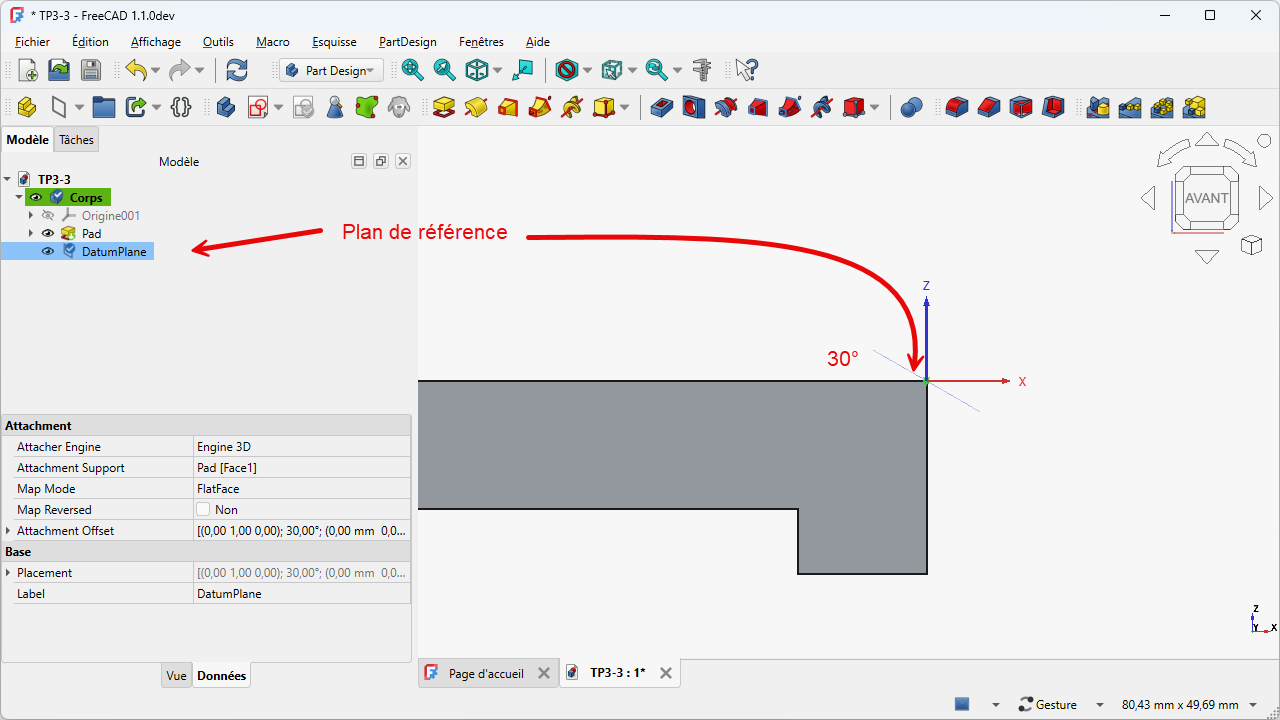Switch to the Vue properties tab
Image resolution: width=1280 pixels, height=720 pixels.
(176, 676)
